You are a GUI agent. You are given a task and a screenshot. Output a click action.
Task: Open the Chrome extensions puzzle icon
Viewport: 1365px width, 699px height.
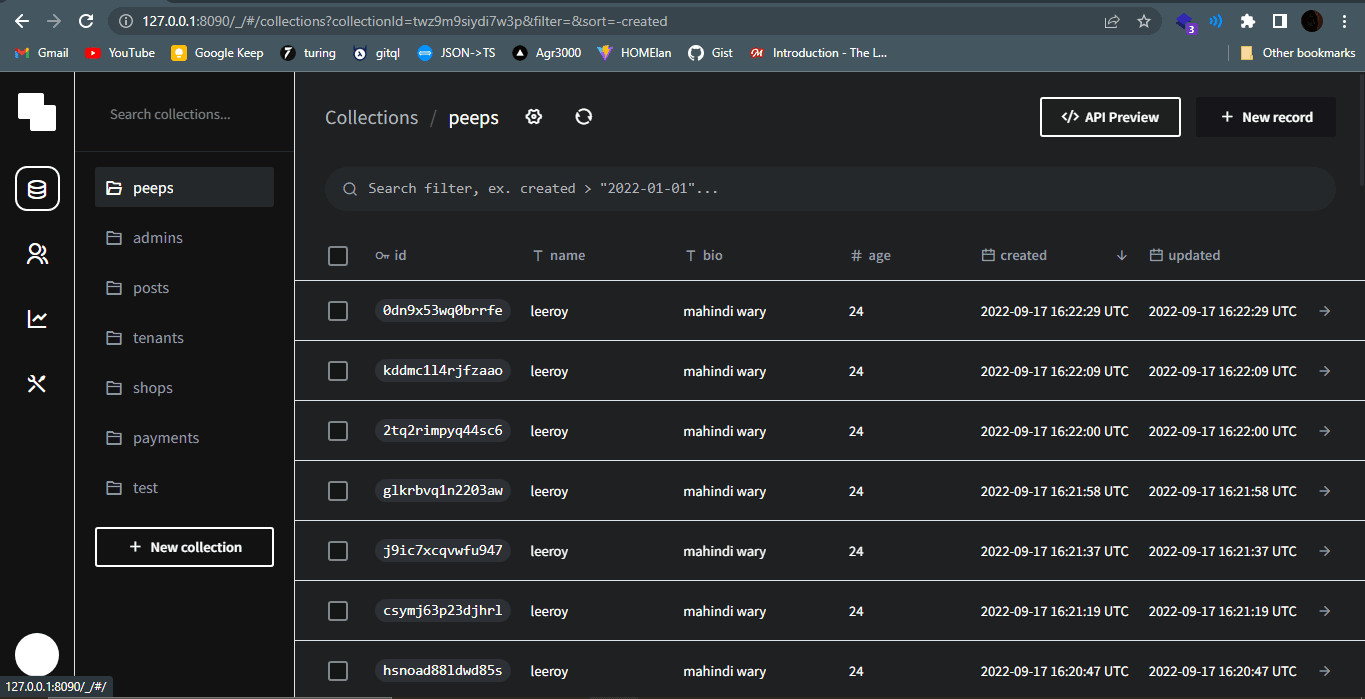point(1247,21)
